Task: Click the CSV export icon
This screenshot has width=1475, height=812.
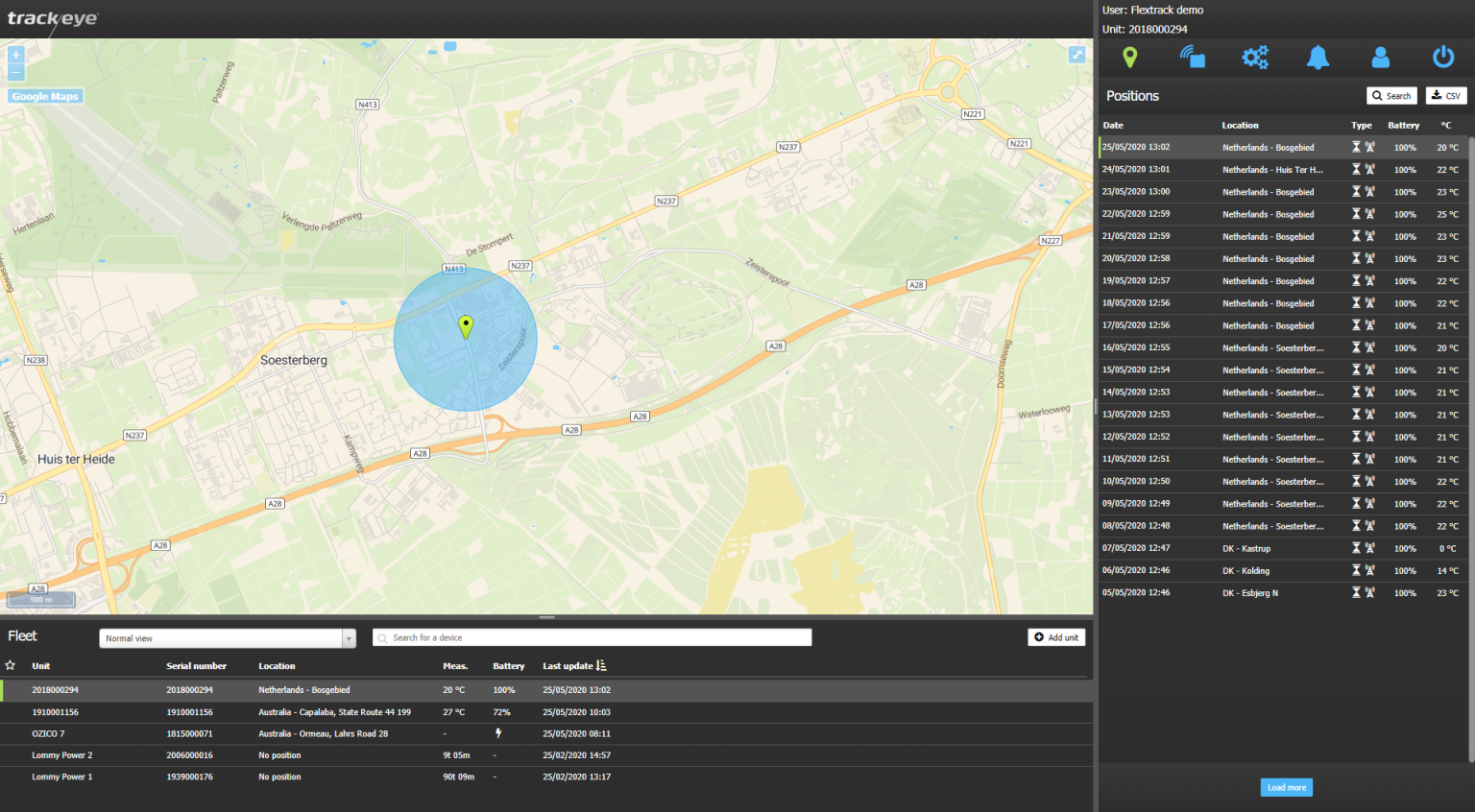Action: [x=1445, y=95]
